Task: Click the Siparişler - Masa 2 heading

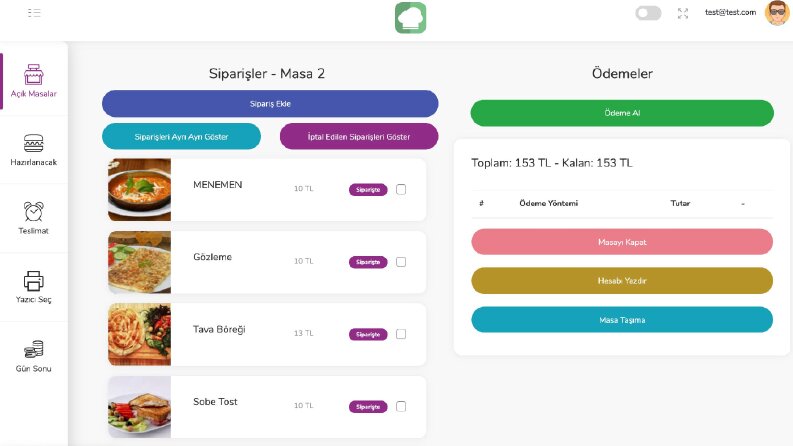Action: (x=267, y=74)
